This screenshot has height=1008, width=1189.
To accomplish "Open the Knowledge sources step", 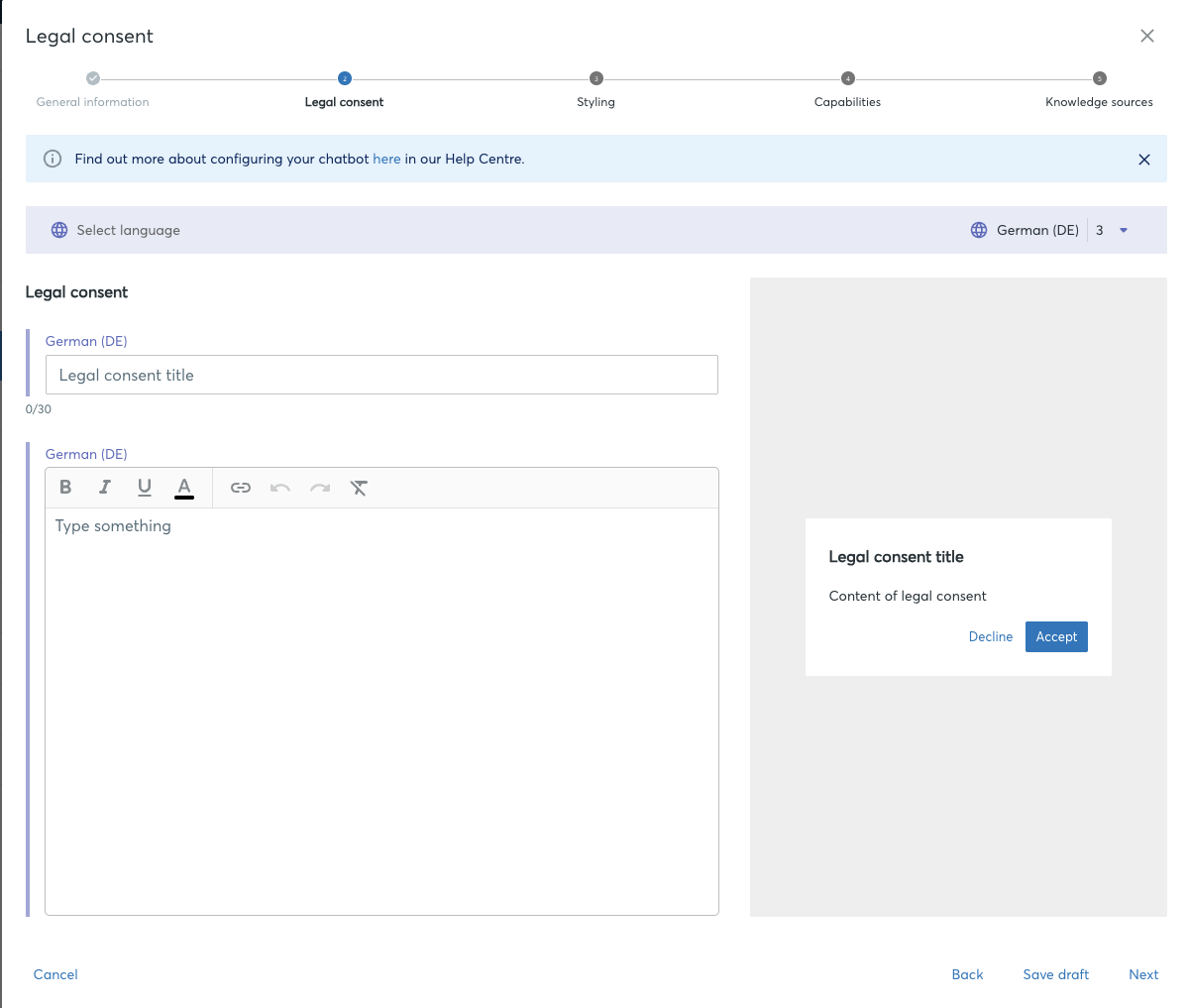I will point(1099,90).
